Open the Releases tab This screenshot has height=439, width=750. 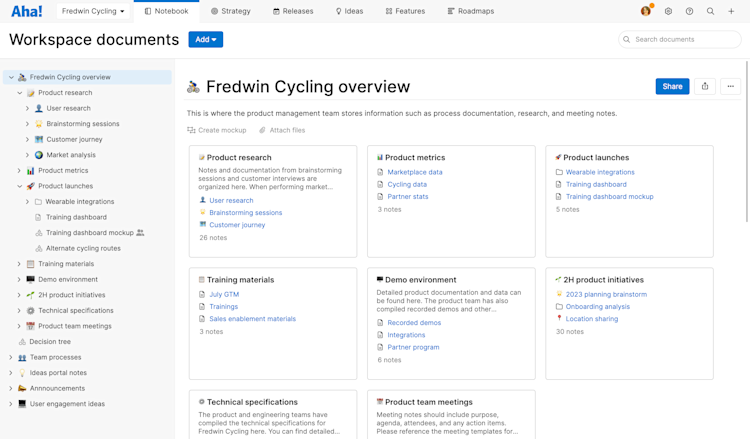[293, 11]
